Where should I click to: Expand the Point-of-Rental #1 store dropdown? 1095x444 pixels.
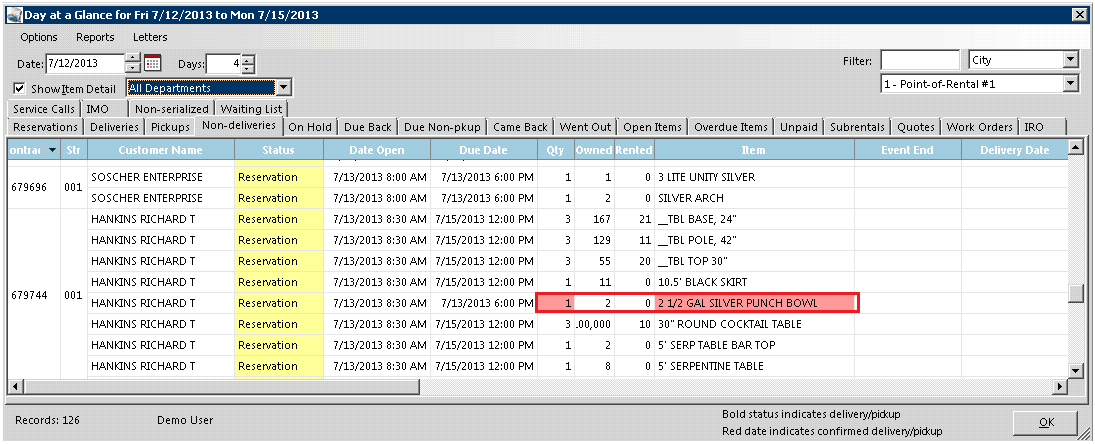tap(1071, 84)
